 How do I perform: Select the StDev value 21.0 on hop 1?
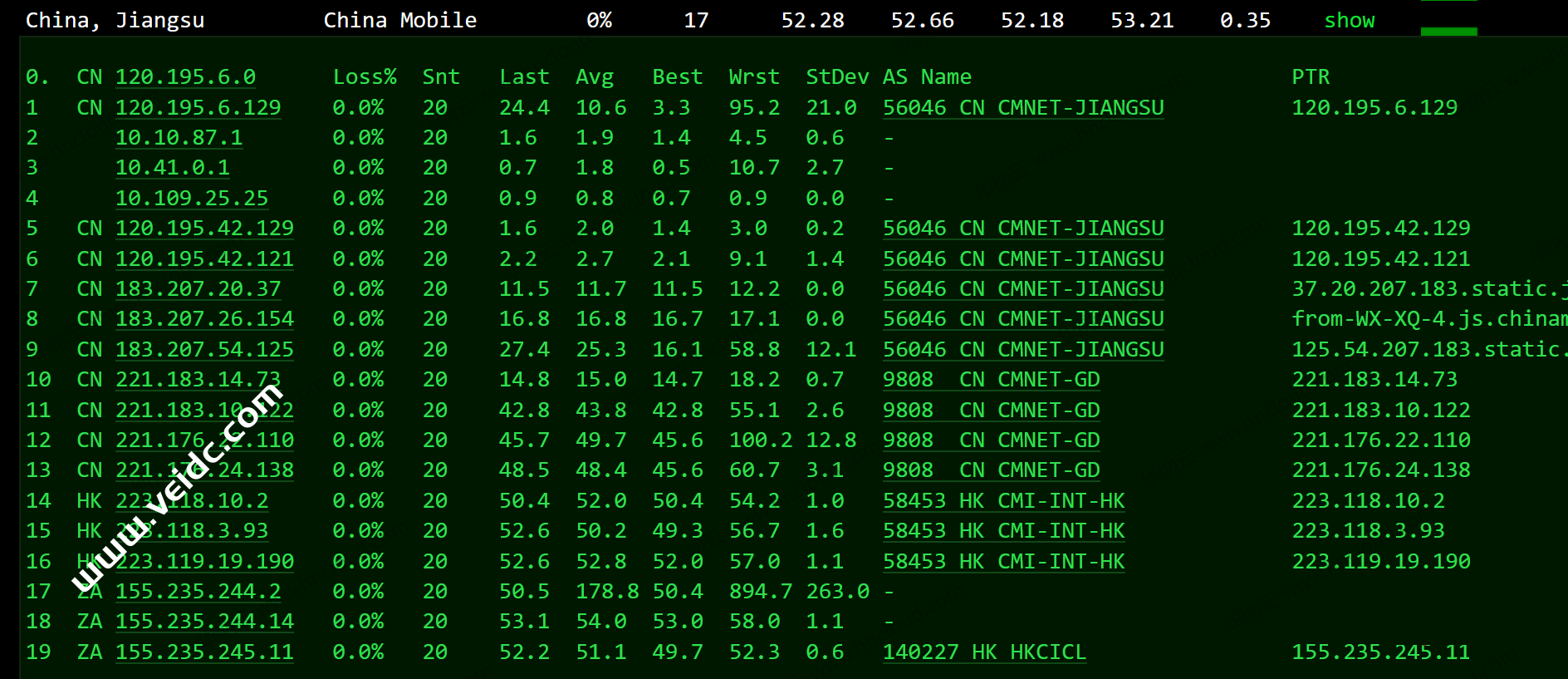tap(831, 108)
